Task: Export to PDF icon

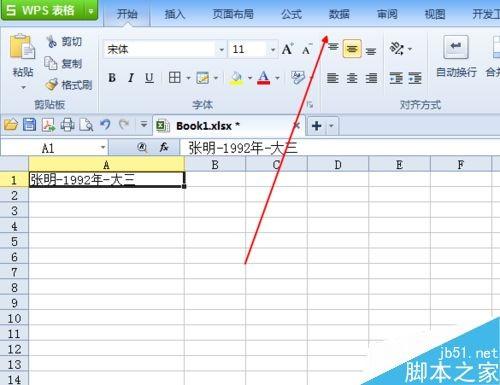Action: click(48, 125)
